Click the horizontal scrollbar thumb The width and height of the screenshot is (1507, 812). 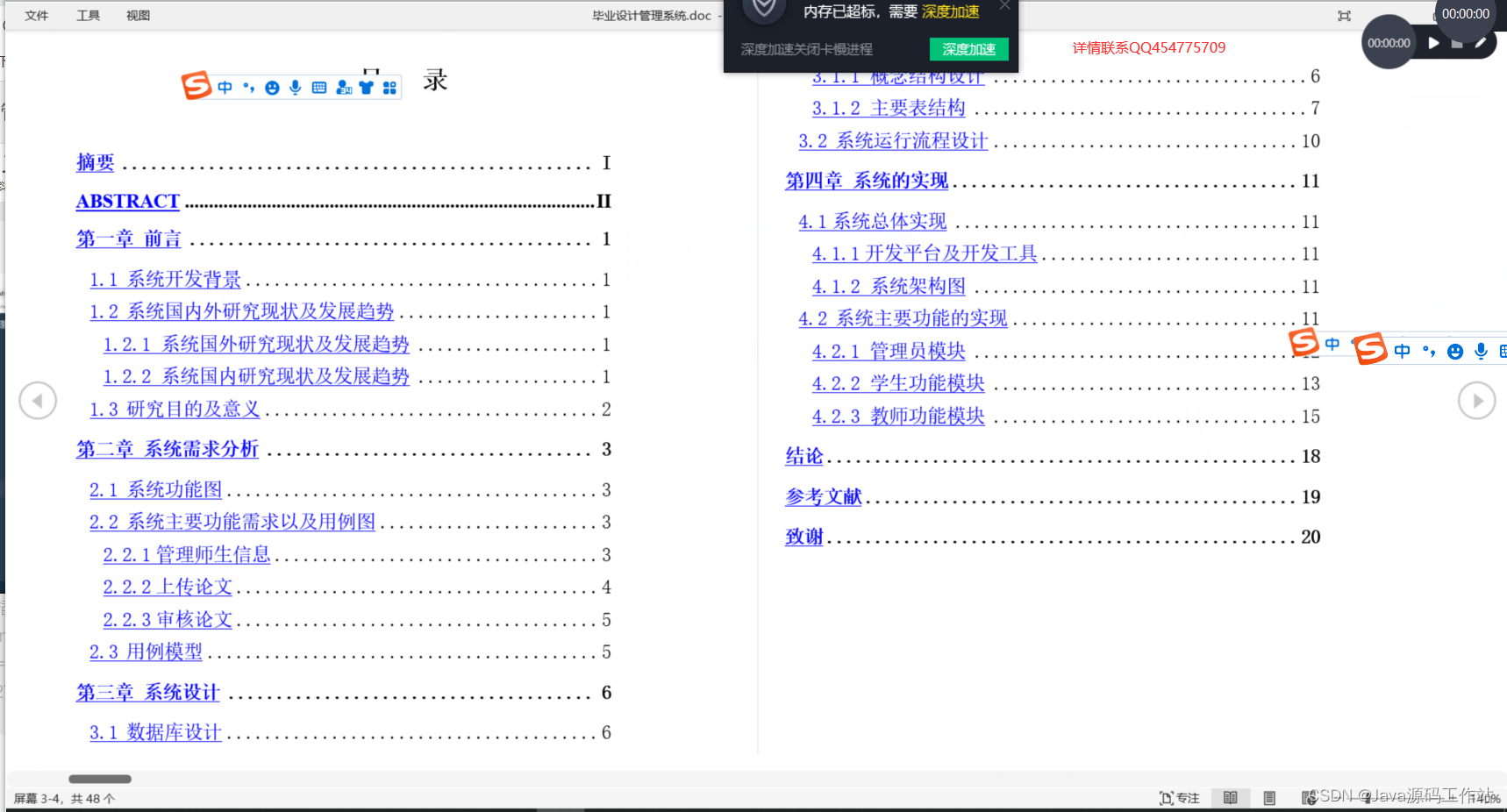point(100,779)
